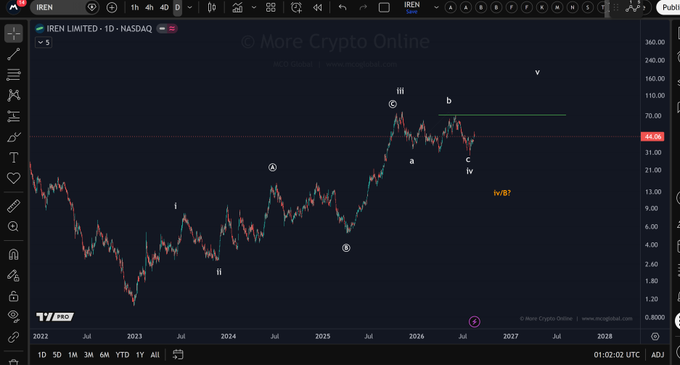The width and height of the screenshot is (680, 365).
Task: Click the purple lightning event marker
Action: tap(474, 322)
